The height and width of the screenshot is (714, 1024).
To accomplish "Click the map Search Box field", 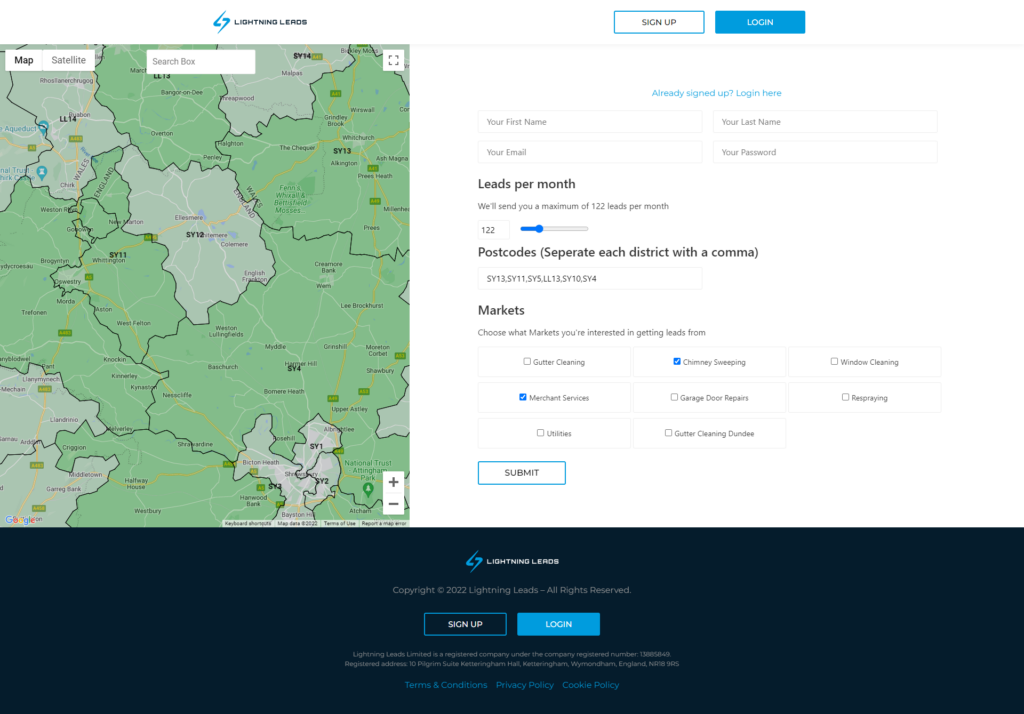I will (x=200, y=62).
